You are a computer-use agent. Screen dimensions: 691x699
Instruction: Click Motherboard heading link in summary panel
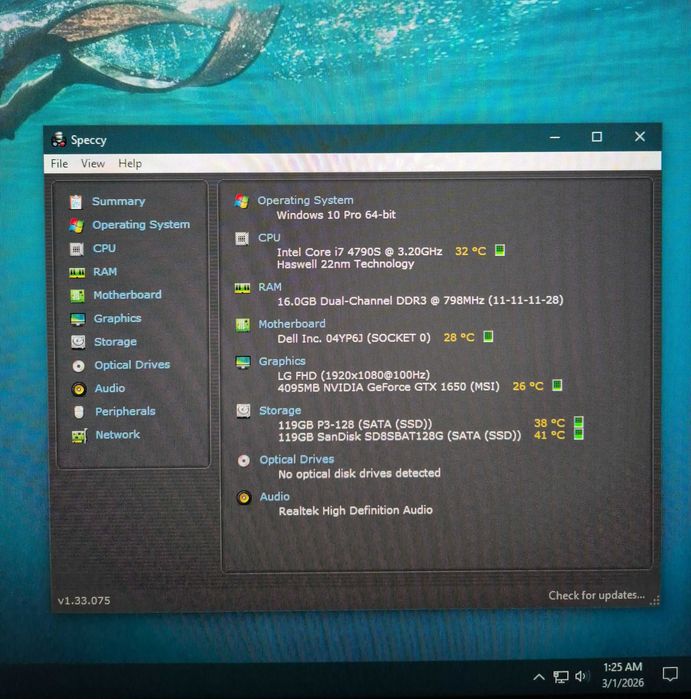tap(292, 324)
